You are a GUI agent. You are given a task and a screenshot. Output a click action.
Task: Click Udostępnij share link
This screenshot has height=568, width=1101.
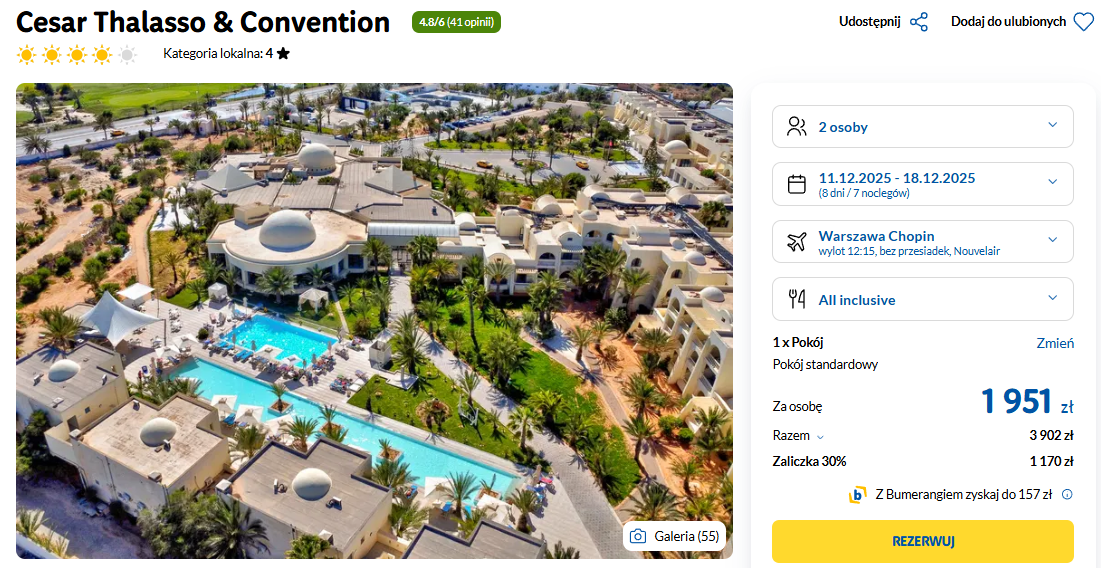tap(869, 22)
